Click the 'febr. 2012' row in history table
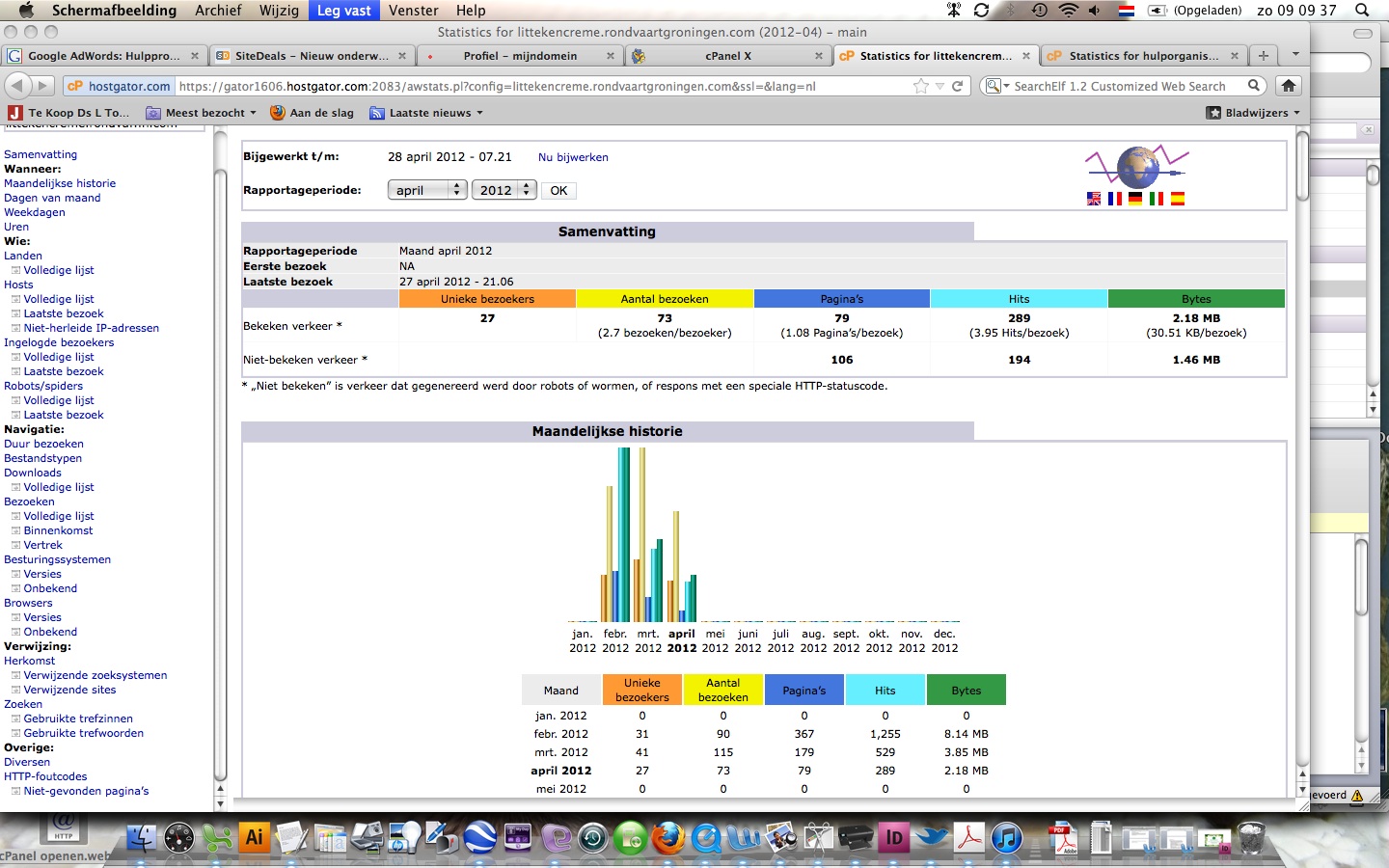Screen dimensions: 1389x868 point(763,734)
